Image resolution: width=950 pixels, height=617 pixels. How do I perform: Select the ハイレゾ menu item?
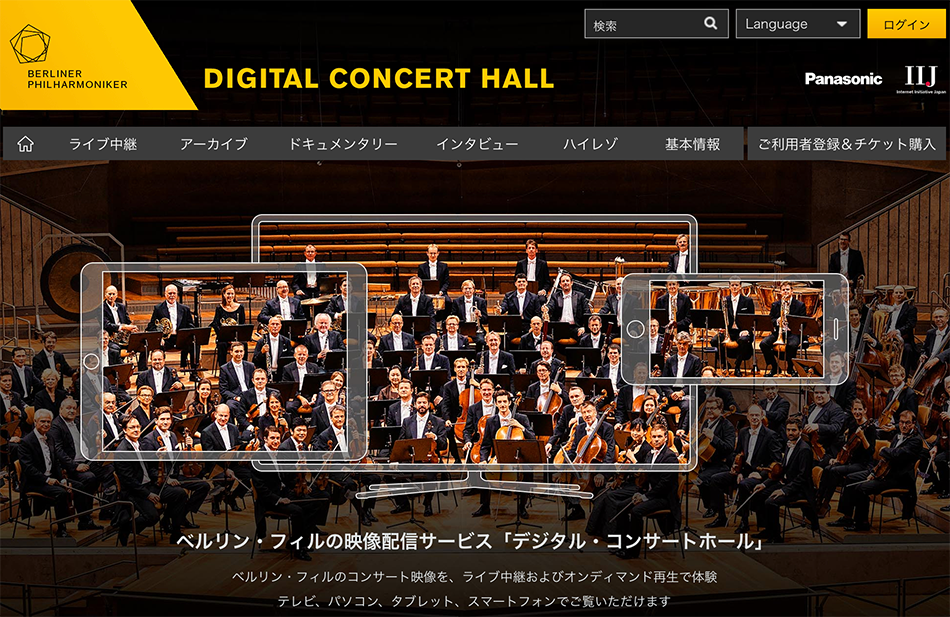click(590, 144)
